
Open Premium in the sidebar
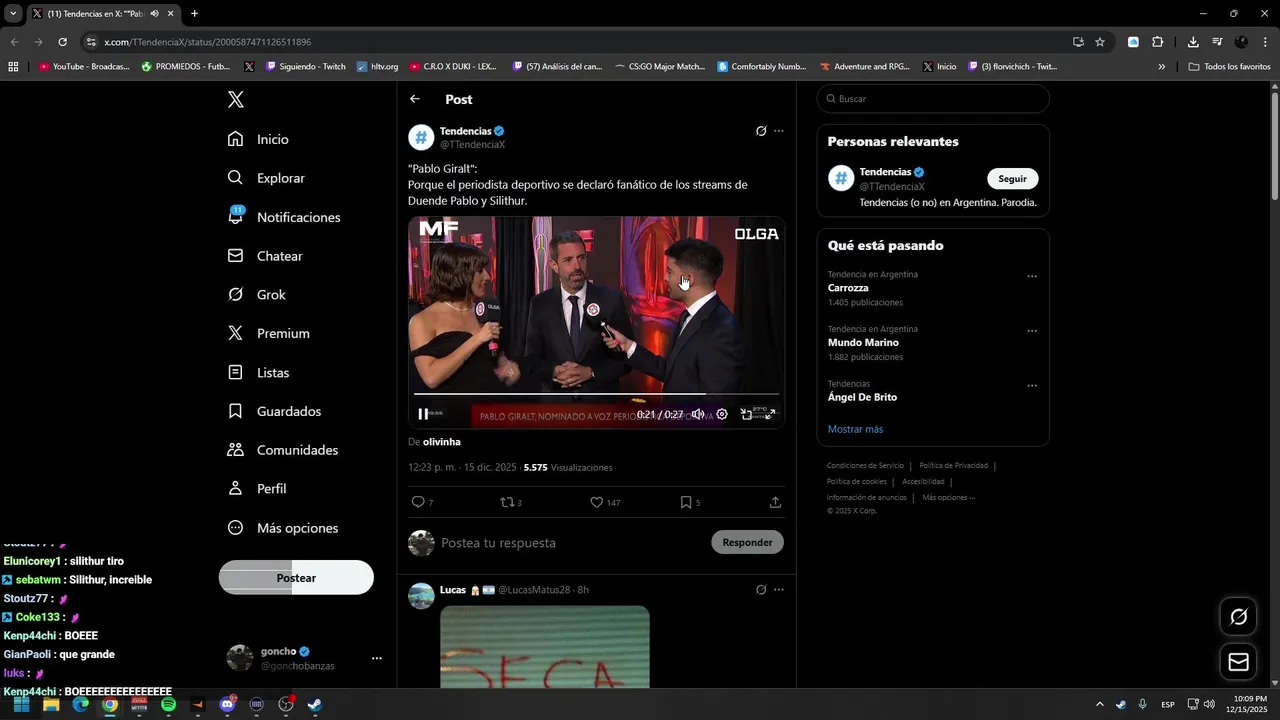tap(268, 333)
